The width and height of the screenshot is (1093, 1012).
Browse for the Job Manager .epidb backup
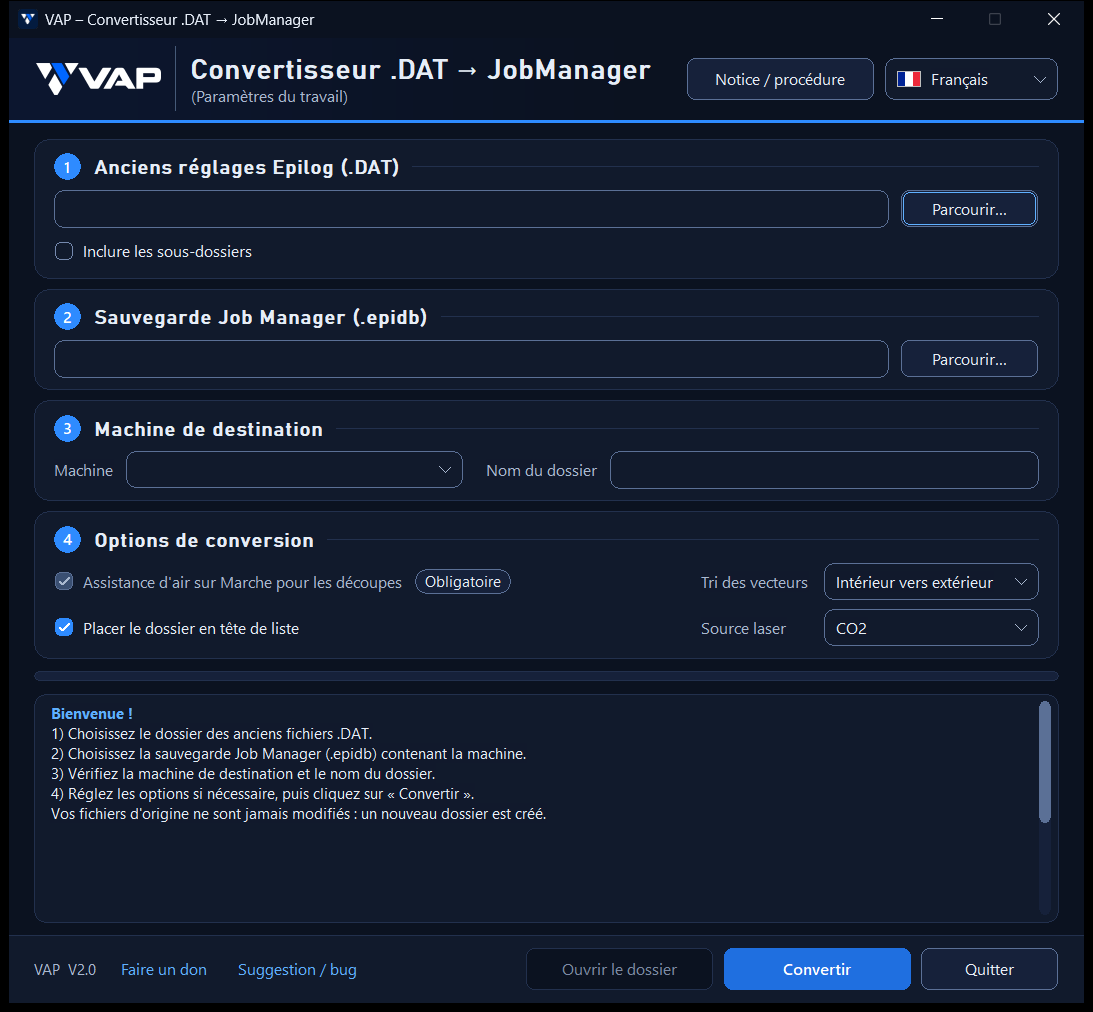click(x=969, y=359)
